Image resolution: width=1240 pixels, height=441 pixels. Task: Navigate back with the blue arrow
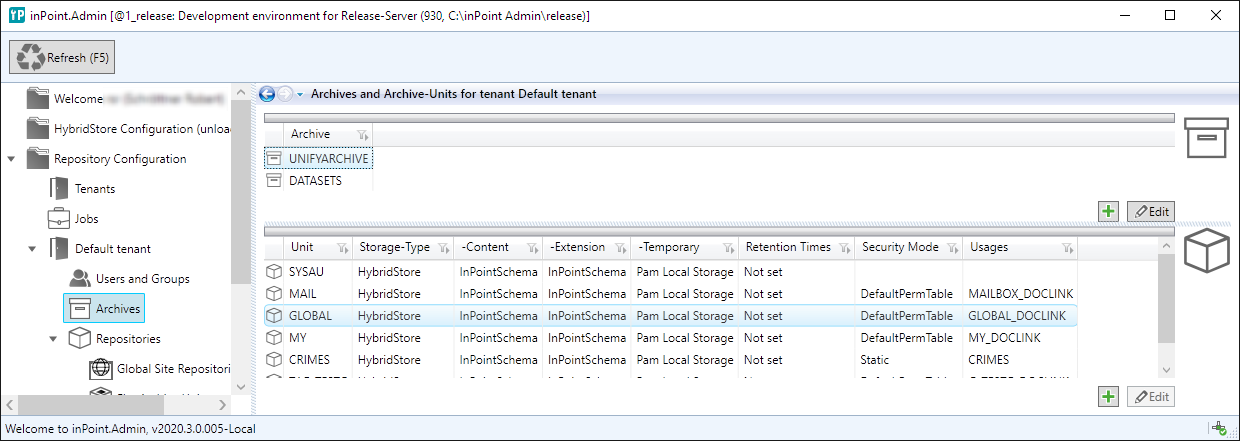point(267,94)
